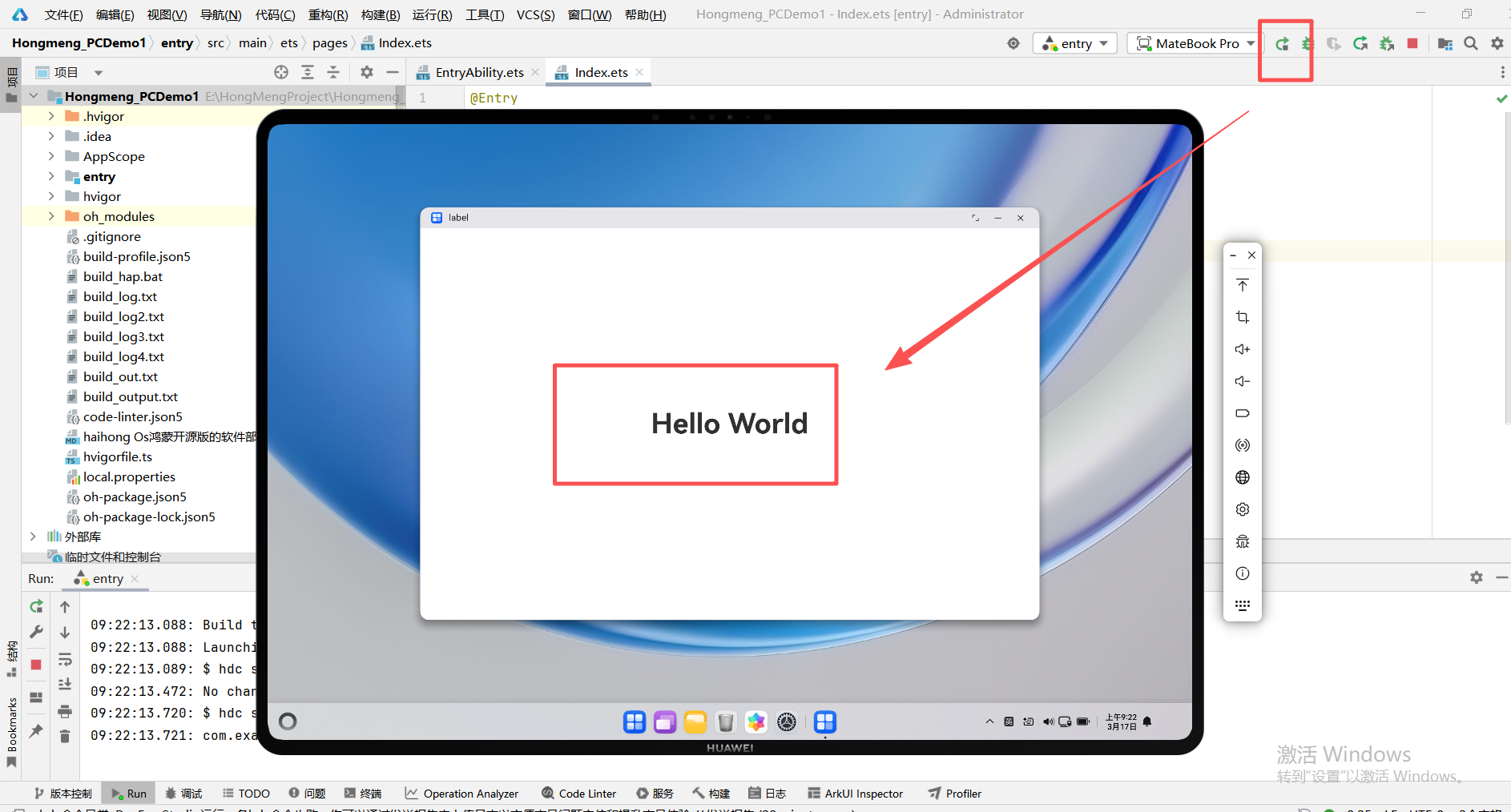Image resolution: width=1511 pixels, height=812 pixels.
Task: Click the wrench icon in the Run panel
Action: pos(36,632)
